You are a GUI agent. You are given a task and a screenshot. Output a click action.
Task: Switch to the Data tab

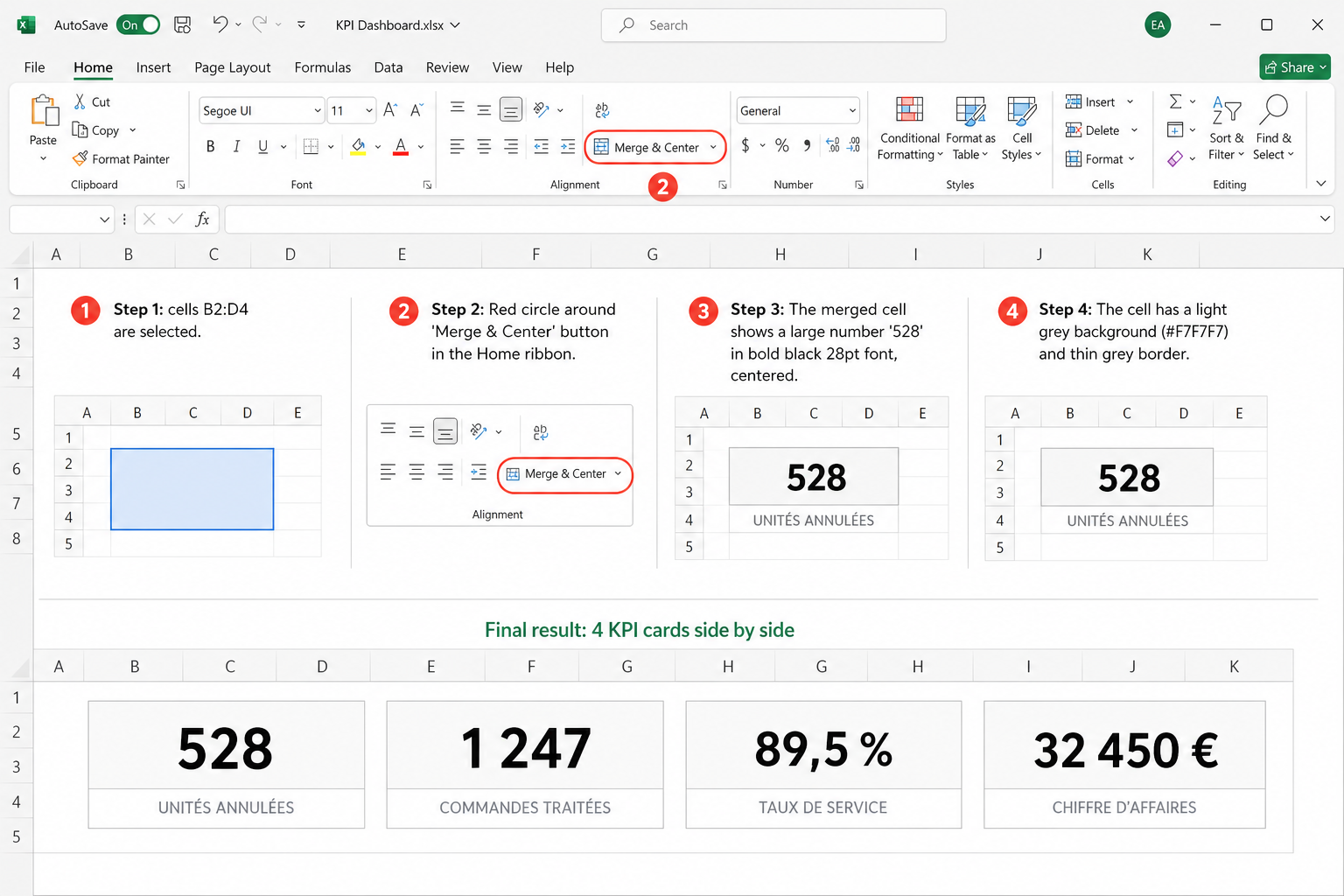click(x=388, y=67)
